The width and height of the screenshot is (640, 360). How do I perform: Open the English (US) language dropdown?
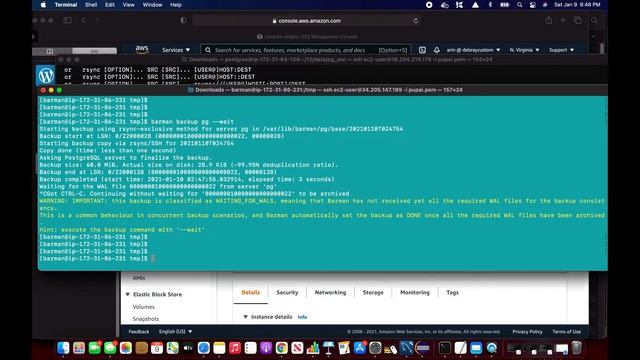(175, 332)
